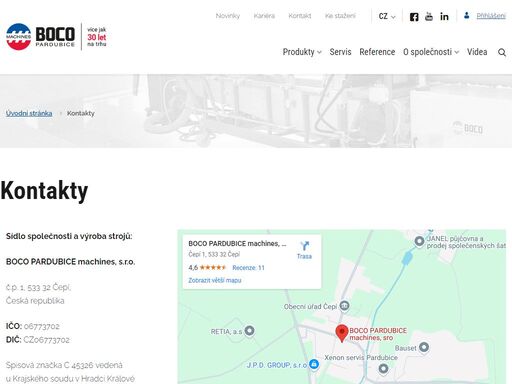Screen dimensions: 512x384
Task: Open the site search magnifier
Action: (502, 52)
